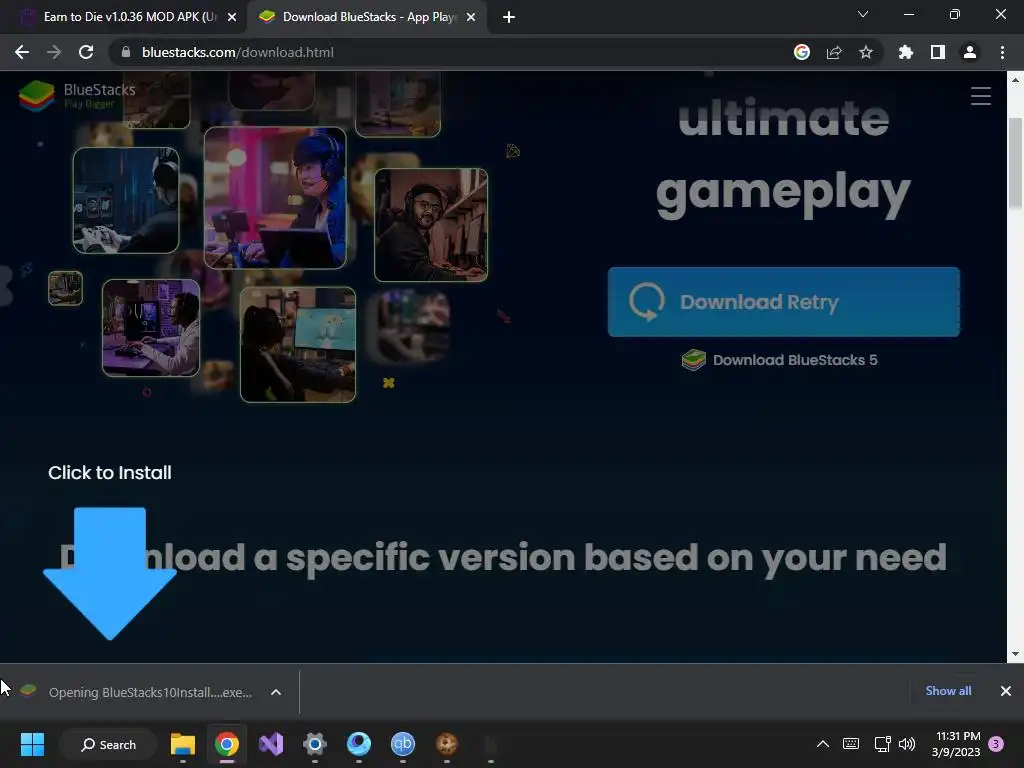The image size is (1024, 768).
Task: Open Google account icon in address bar
Action: point(802,52)
